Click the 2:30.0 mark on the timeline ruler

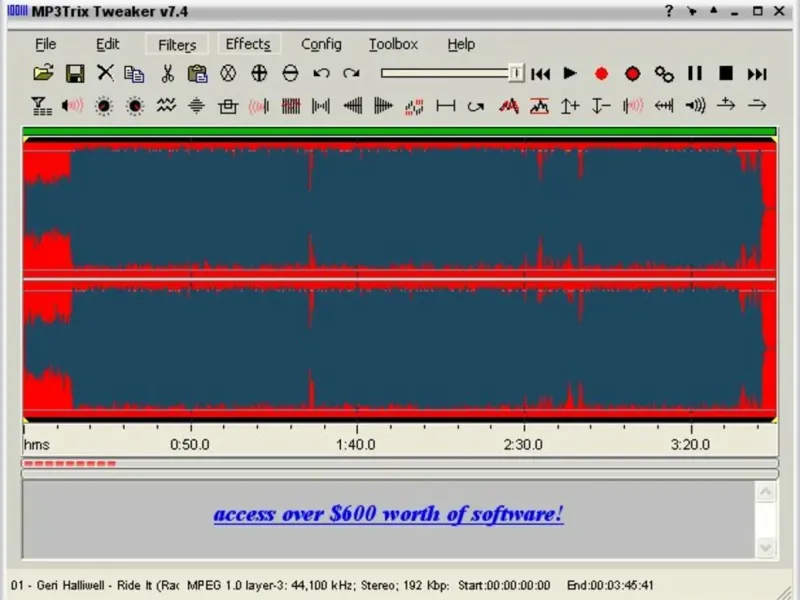click(523, 445)
